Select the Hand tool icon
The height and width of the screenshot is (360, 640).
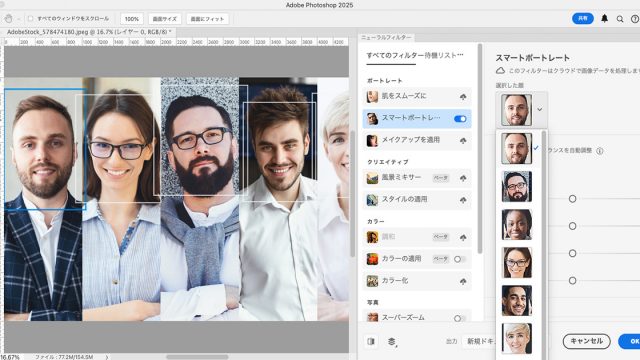pyautogui.click(x=8, y=19)
